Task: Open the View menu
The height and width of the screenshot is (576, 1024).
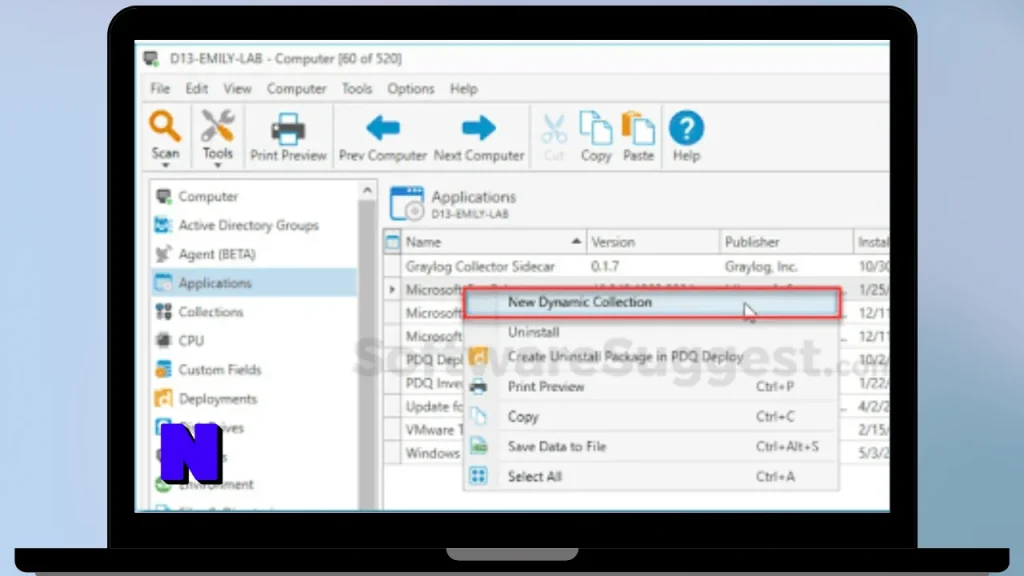Action: (x=237, y=89)
